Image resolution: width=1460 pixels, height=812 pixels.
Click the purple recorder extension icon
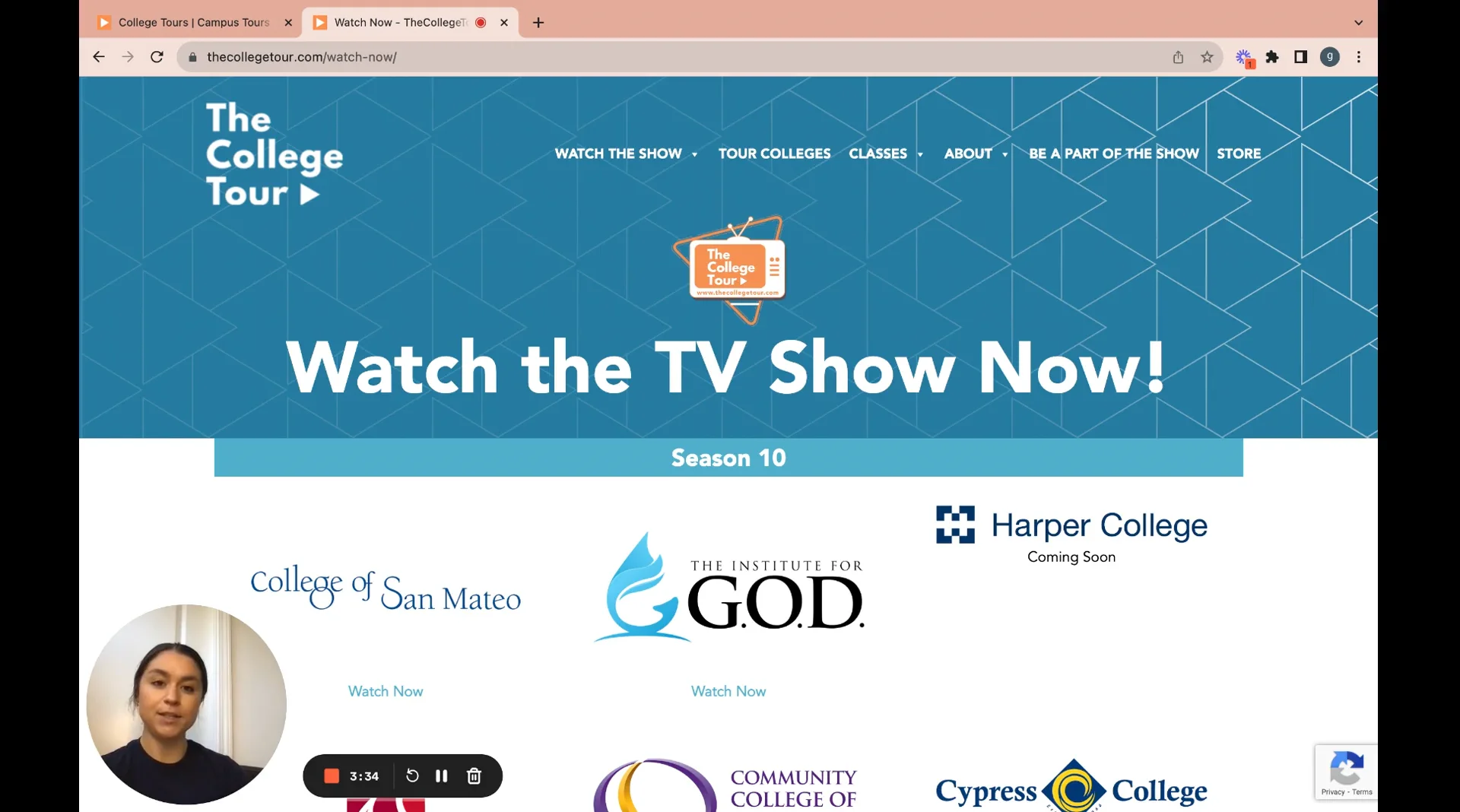(x=1244, y=58)
